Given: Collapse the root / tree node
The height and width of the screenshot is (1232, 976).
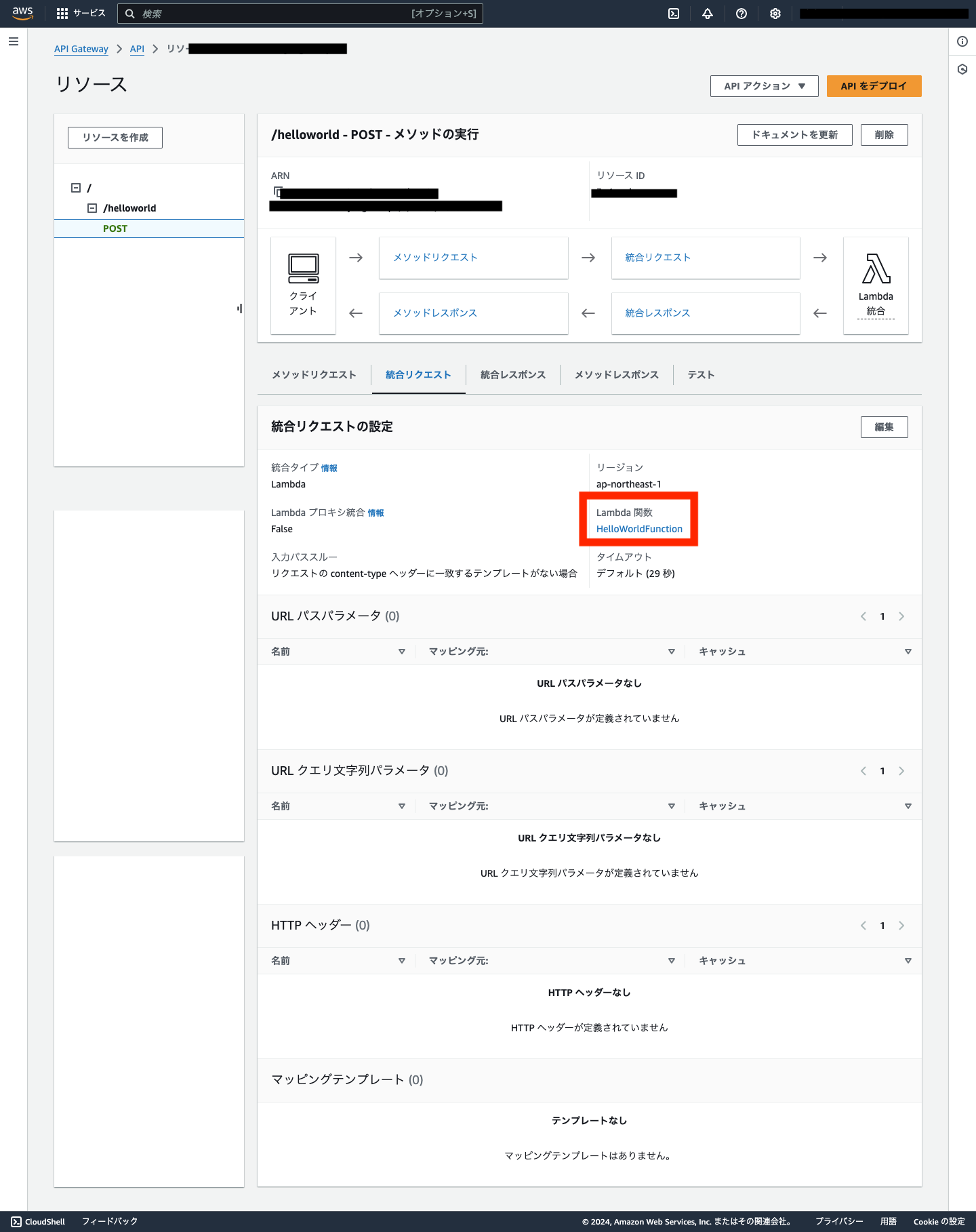Looking at the screenshot, I should point(76,188).
